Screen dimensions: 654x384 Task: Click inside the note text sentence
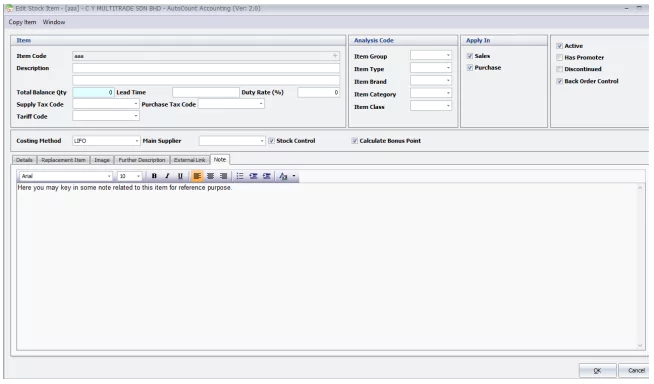124,188
